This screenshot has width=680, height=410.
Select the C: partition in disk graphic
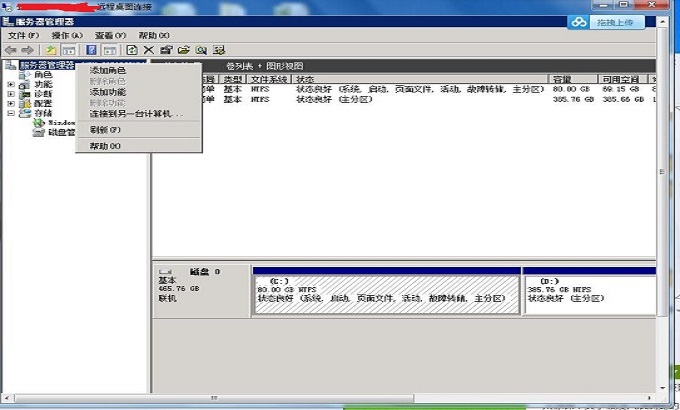click(x=387, y=290)
